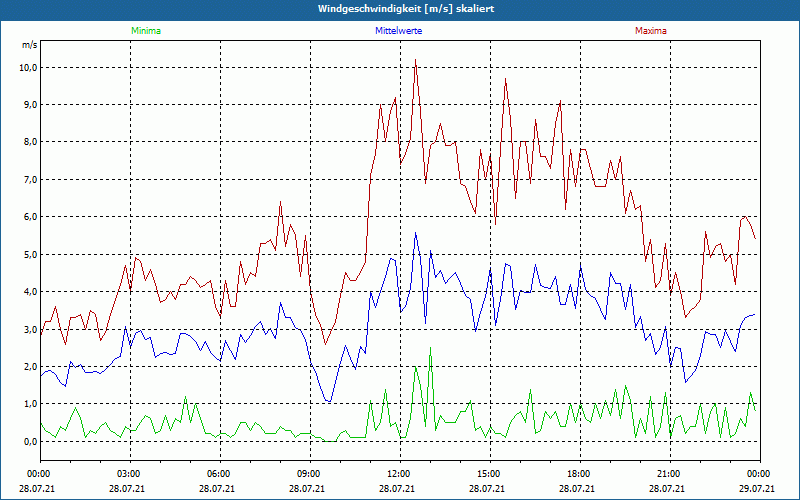Click the 9,0 y-axis value
The width and height of the screenshot is (800, 500).
coord(30,105)
